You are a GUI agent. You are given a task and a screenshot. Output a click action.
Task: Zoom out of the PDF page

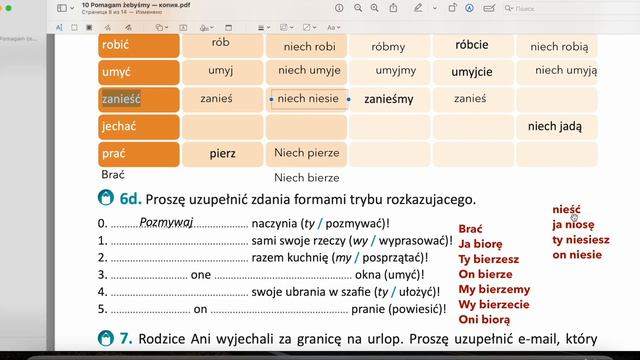358,8
